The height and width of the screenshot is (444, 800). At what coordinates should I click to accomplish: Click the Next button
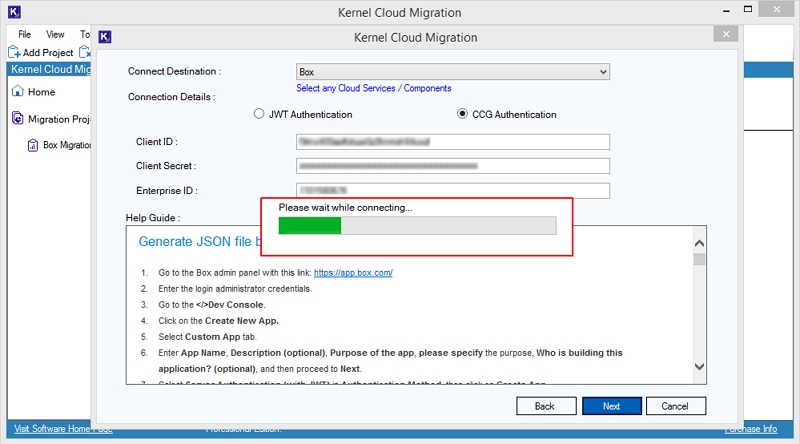point(611,406)
